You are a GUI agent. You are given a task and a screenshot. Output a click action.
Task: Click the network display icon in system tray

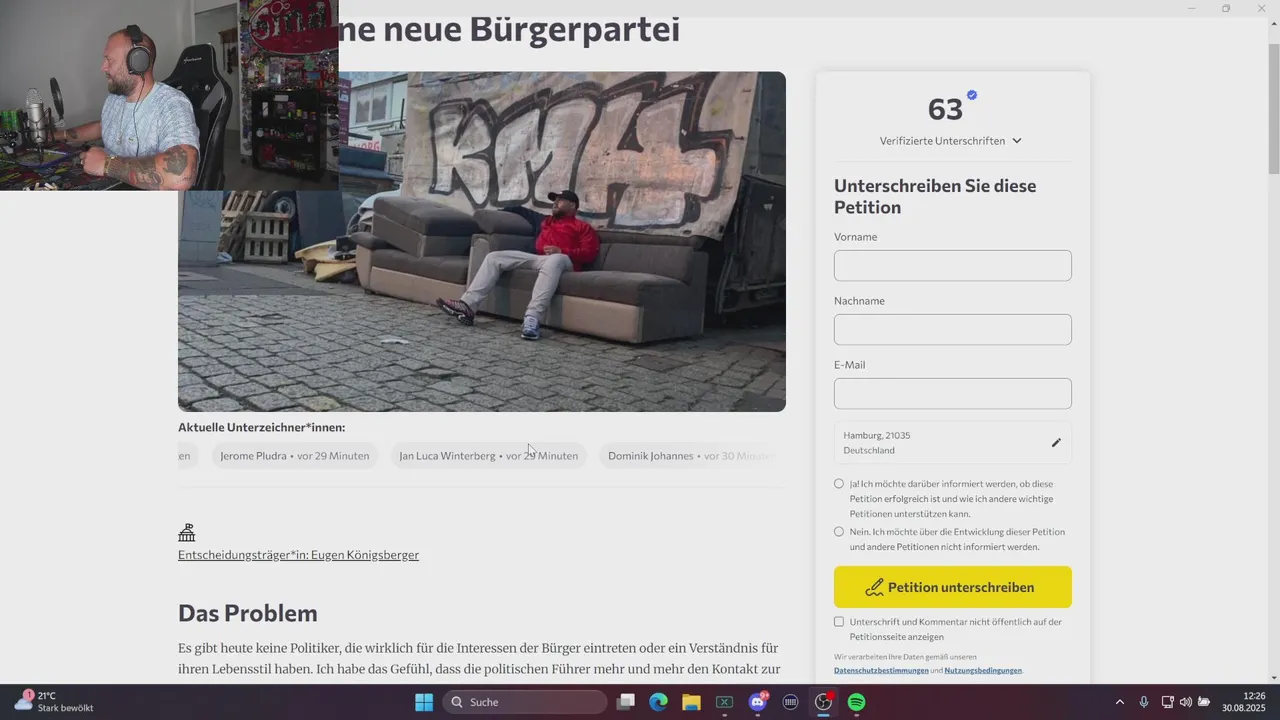pos(1167,702)
